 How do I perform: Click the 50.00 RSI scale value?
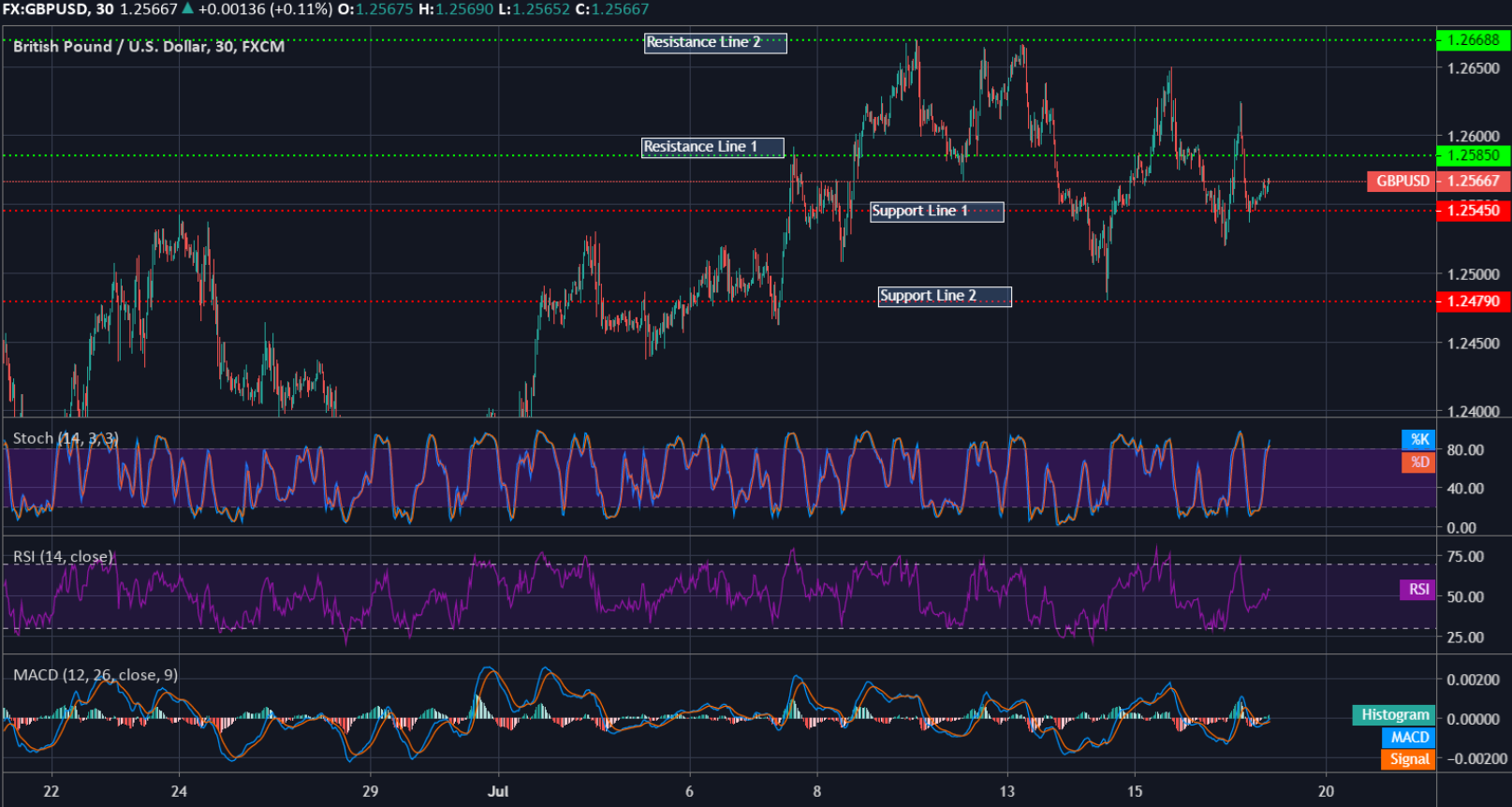1465,597
